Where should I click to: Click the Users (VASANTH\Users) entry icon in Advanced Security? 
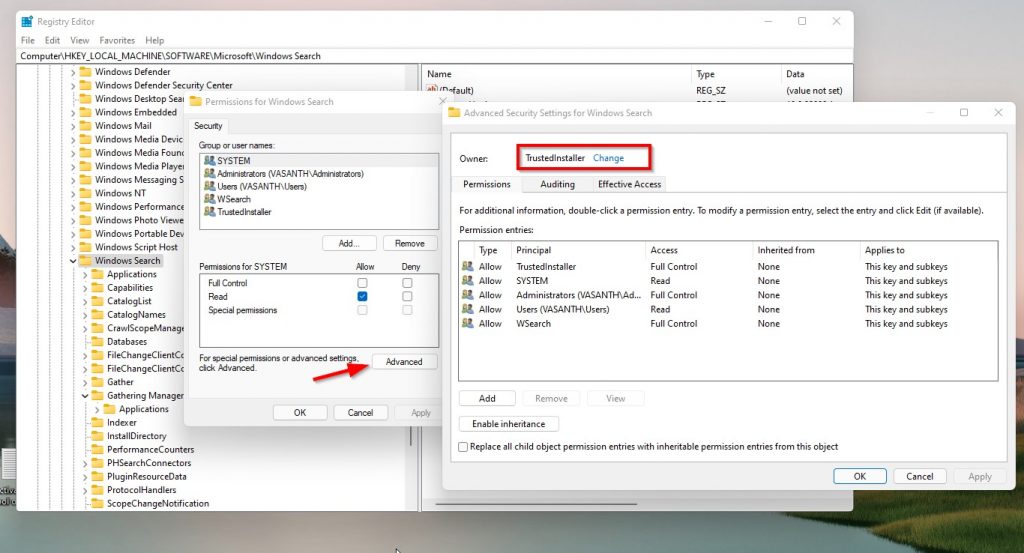click(468, 309)
